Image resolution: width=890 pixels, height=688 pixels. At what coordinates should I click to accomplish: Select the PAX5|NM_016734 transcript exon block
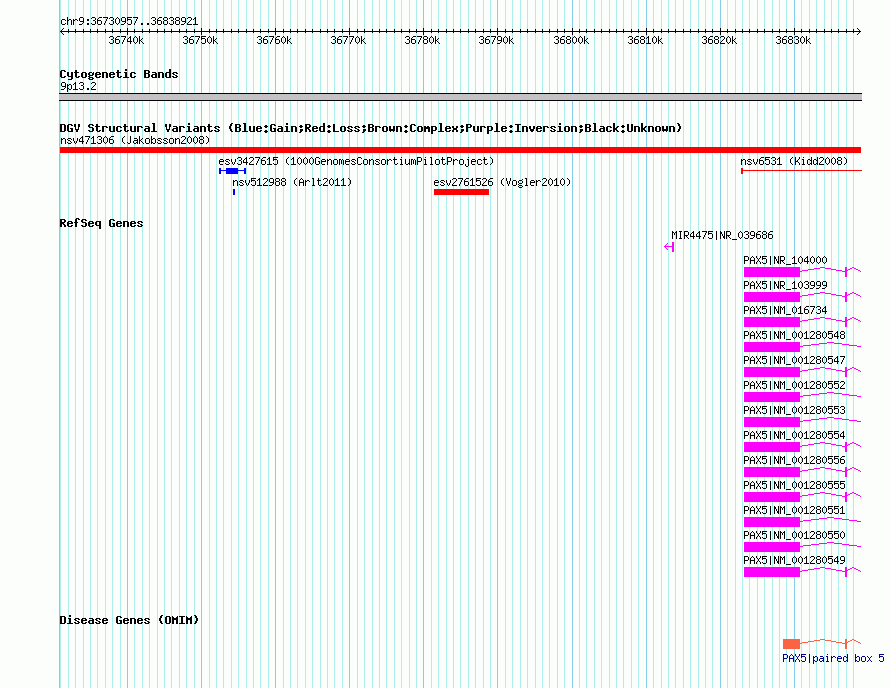(x=771, y=322)
